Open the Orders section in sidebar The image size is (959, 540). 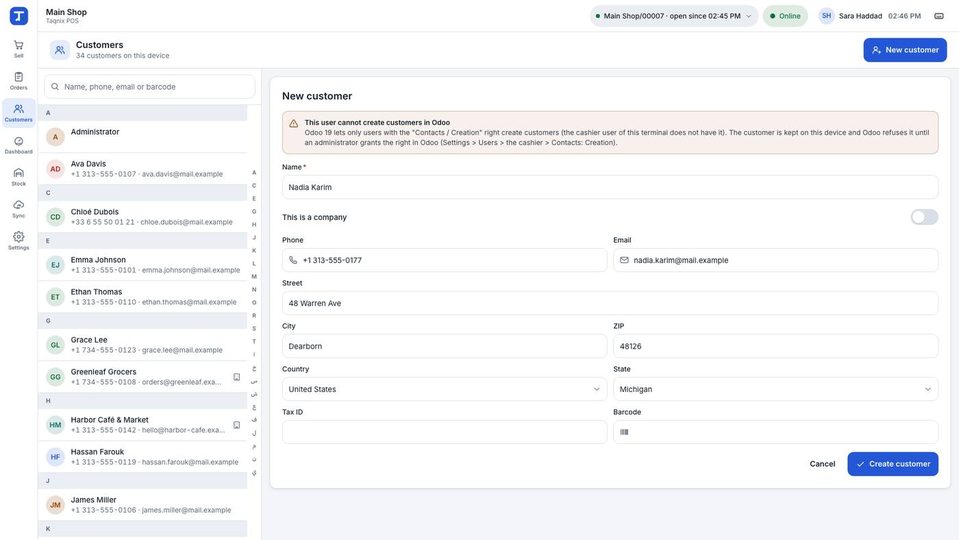click(18, 81)
